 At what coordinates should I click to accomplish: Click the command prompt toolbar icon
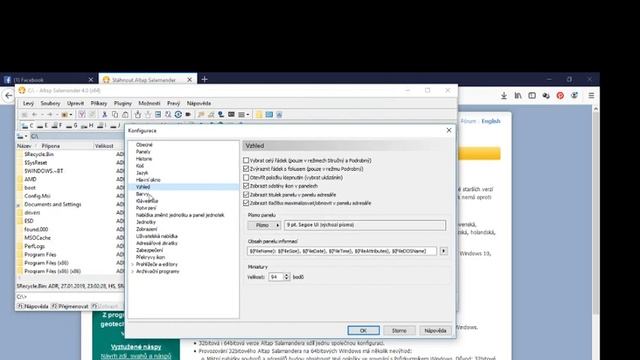pos(231,115)
